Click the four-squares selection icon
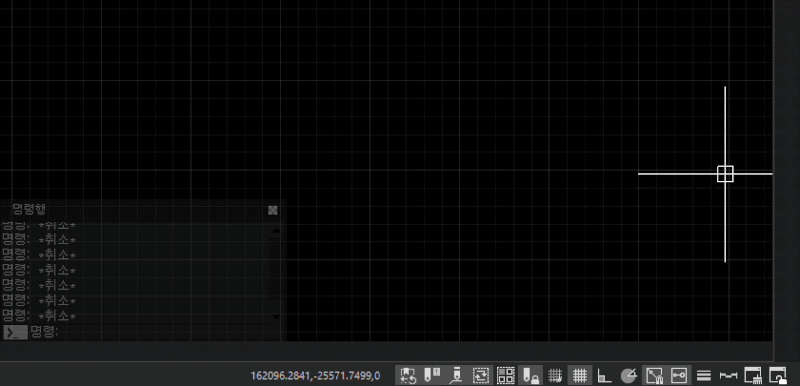The width and height of the screenshot is (800, 386). click(506, 376)
